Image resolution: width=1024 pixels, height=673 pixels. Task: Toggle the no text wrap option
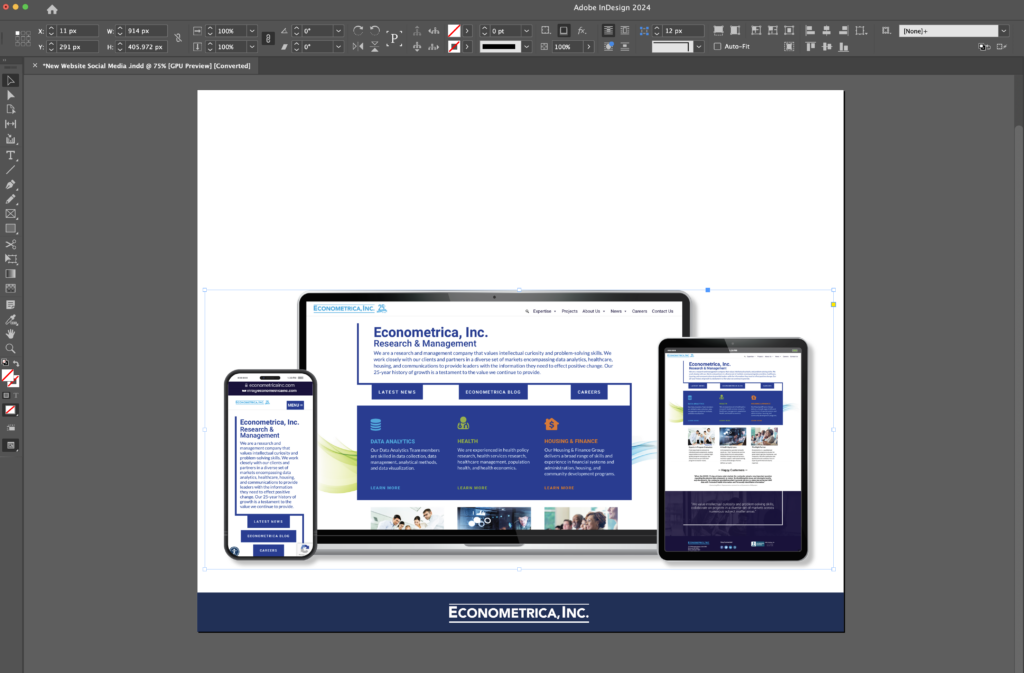click(608, 31)
